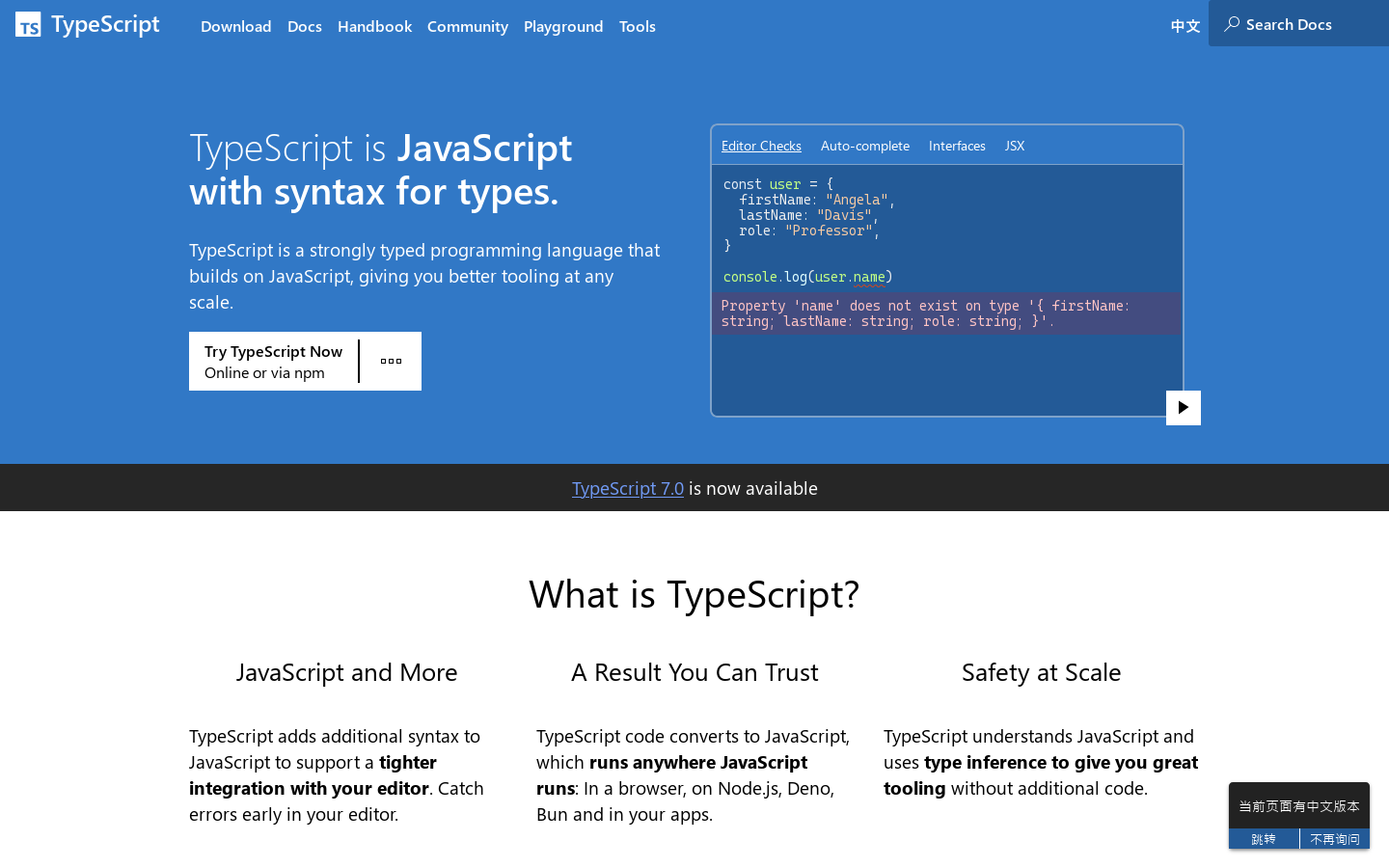Click 'runs anywhere JavaScript runs' text
This screenshot has height=868, width=1389.
click(x=672, y=775)
